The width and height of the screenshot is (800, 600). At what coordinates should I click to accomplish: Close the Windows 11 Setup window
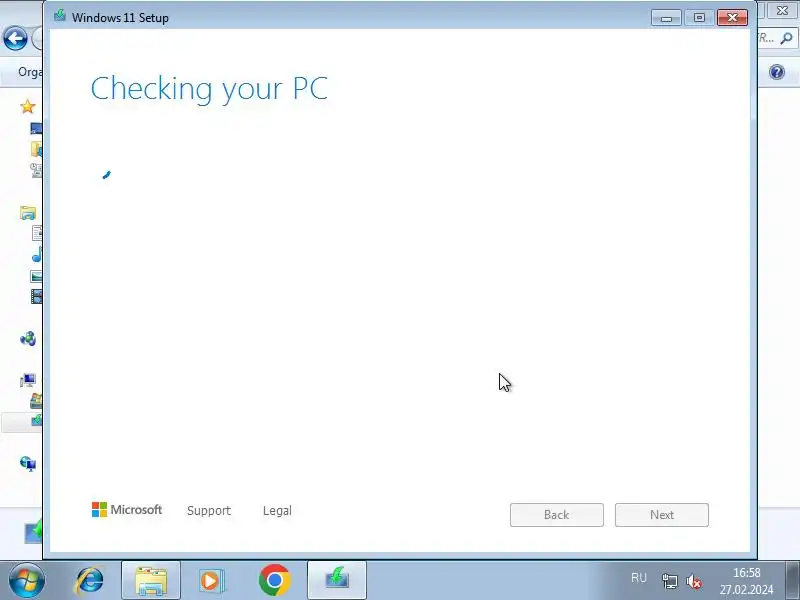(732, 18)
